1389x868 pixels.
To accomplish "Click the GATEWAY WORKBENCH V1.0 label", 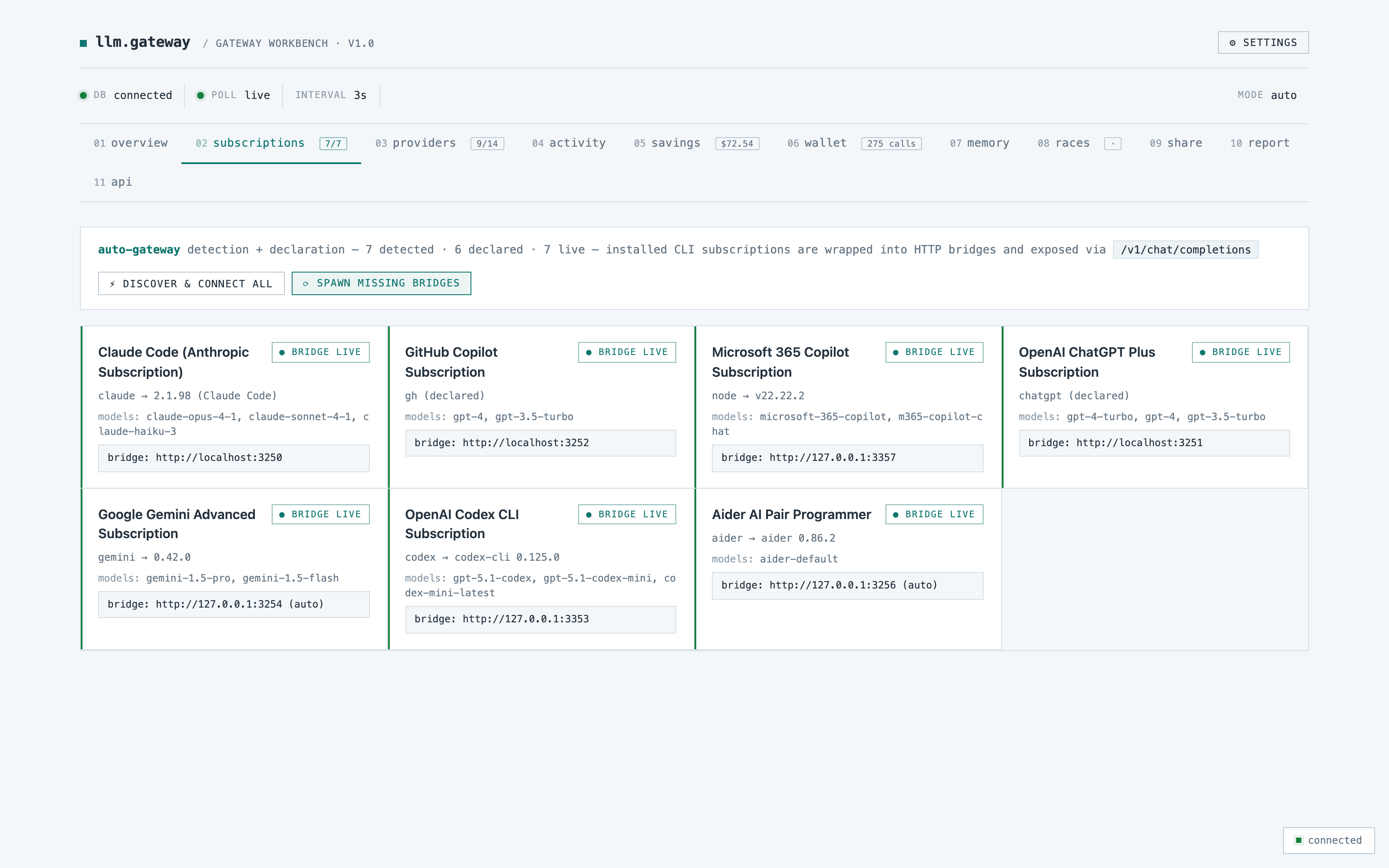I will pyautogui.click(x=294, y=44).
